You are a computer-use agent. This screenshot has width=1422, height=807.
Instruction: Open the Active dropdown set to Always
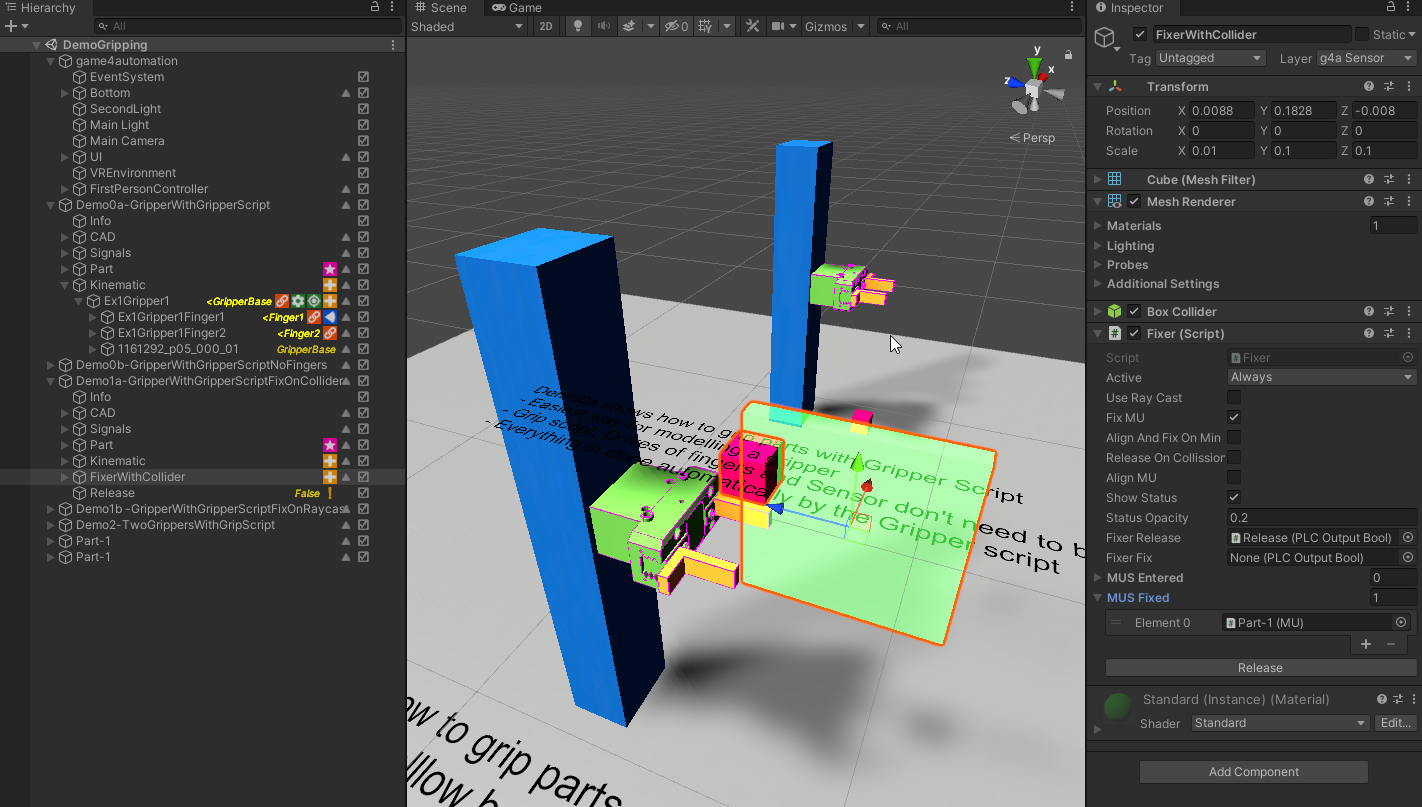pos(1322,378)
